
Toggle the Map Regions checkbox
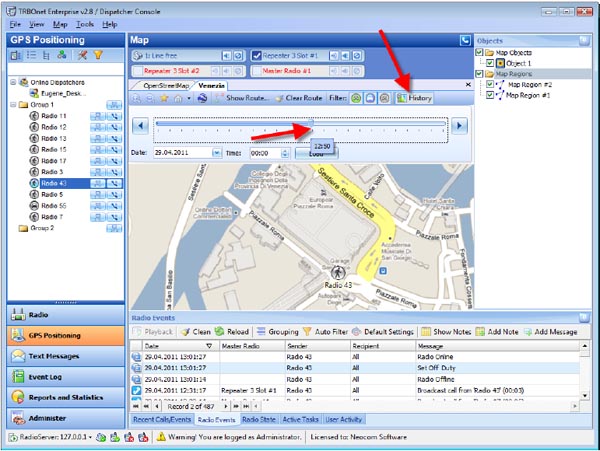point(479,73)
